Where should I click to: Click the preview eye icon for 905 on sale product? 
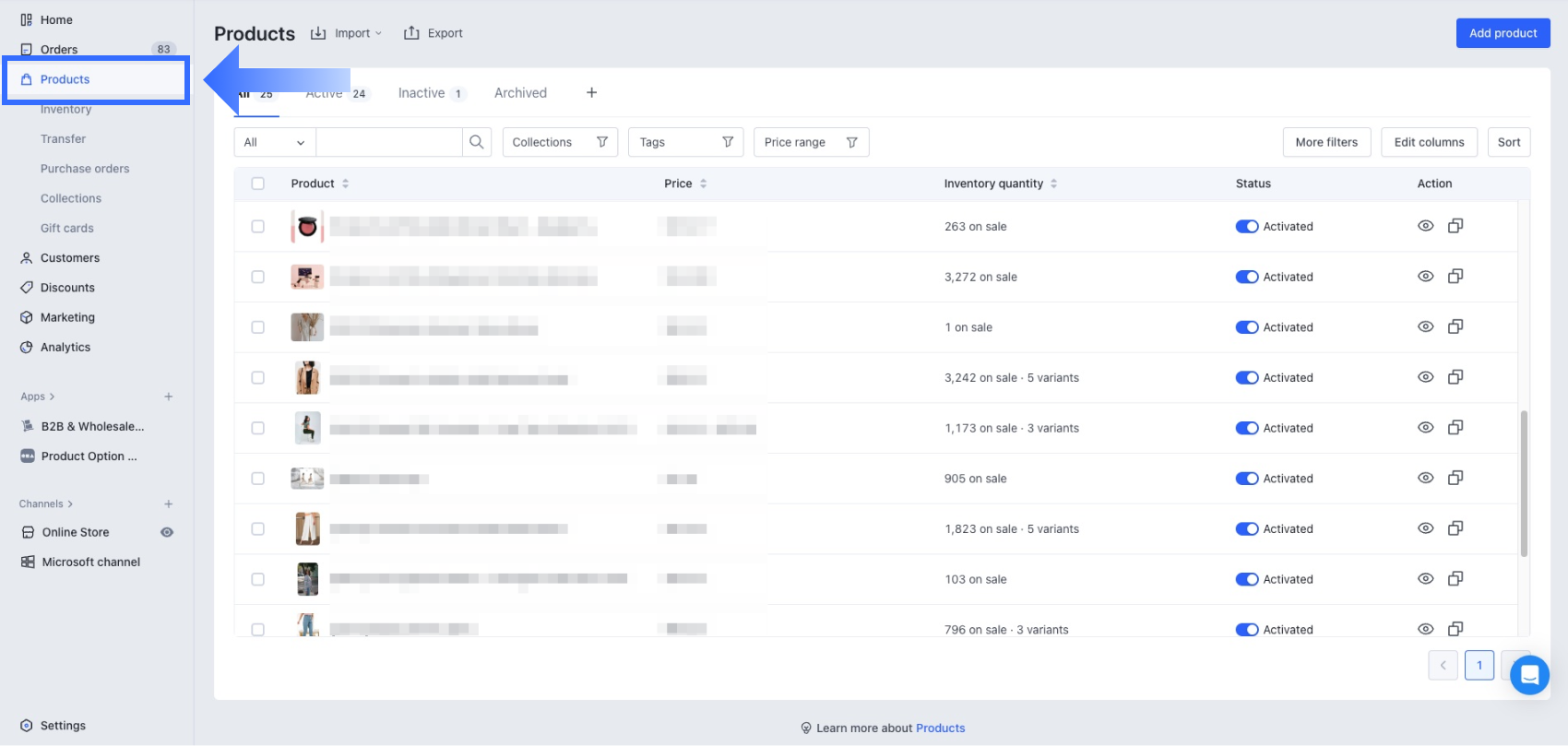[x=1425, y=478]
